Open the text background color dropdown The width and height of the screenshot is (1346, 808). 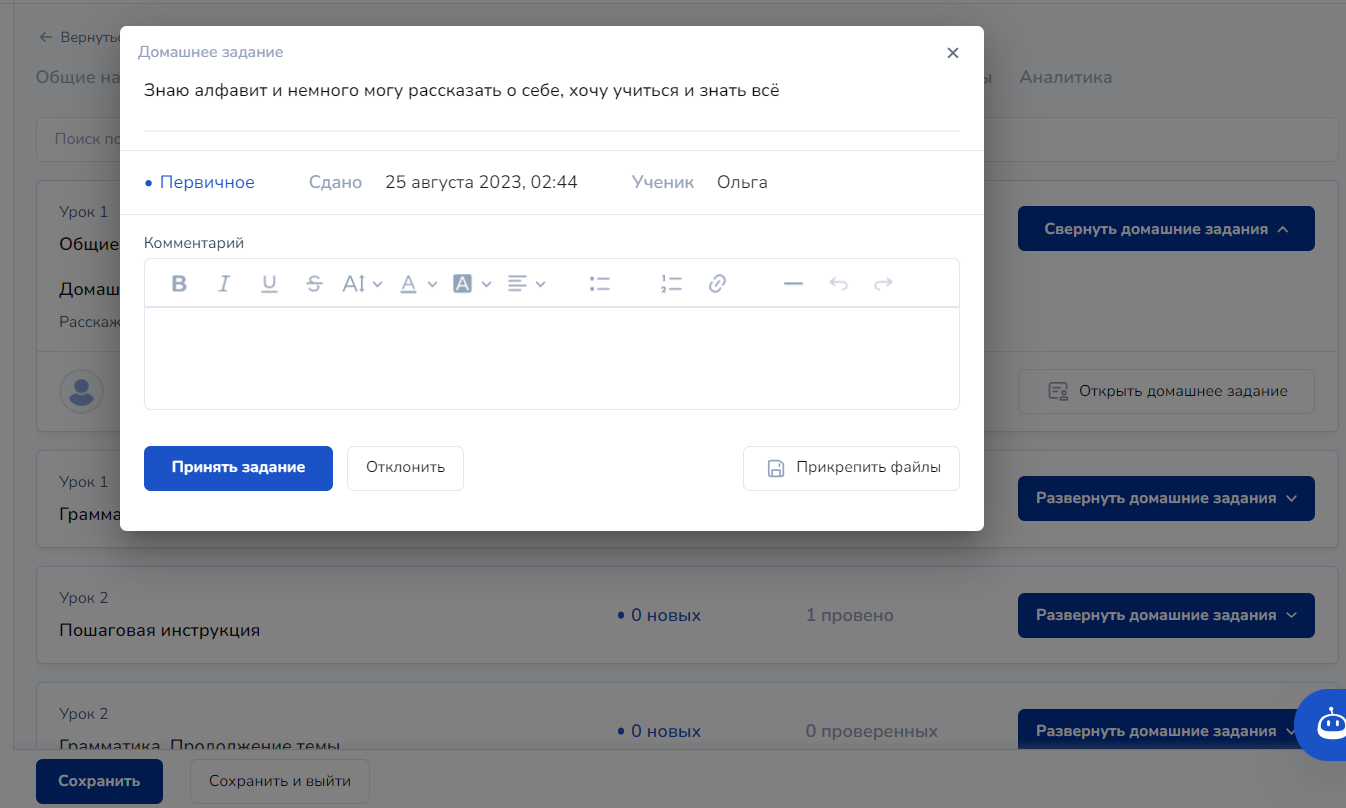click(472, 284)
